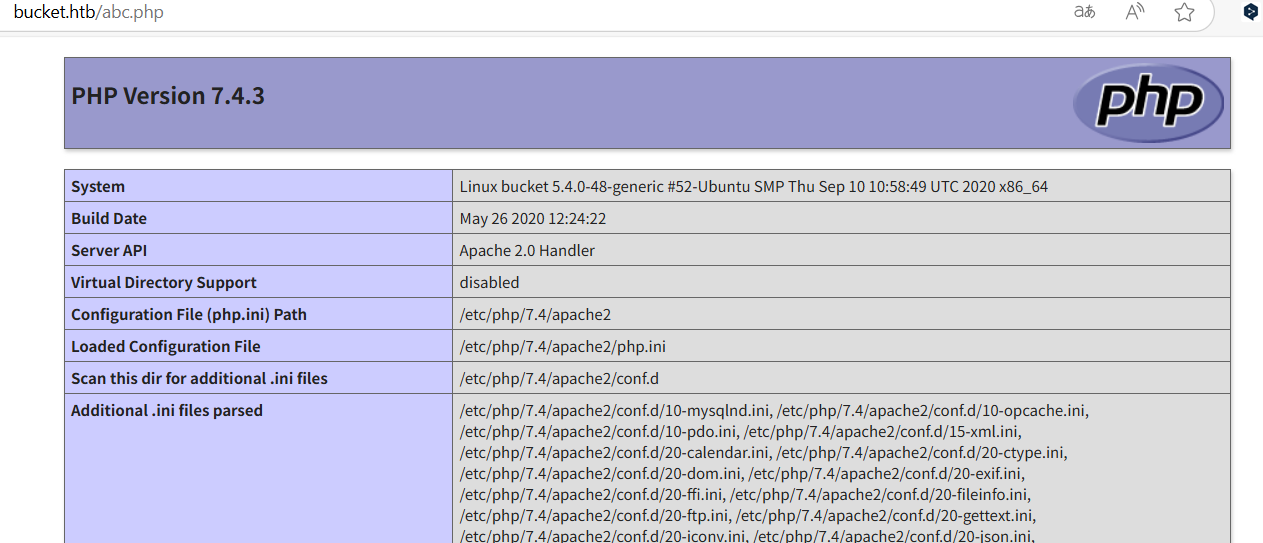Click the 'Build Date' row label
This screenshot has height=543, width=1263.
coord(109,218)
